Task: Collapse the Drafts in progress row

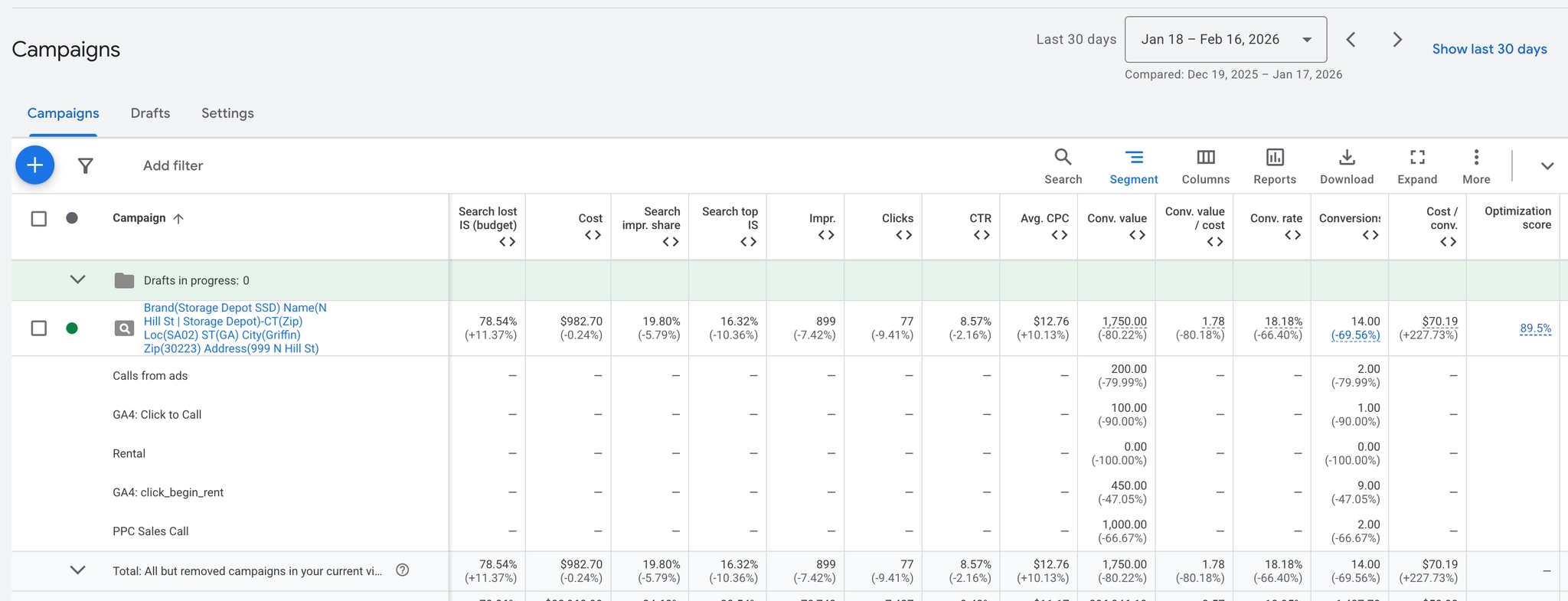Action: coord(77,279)
